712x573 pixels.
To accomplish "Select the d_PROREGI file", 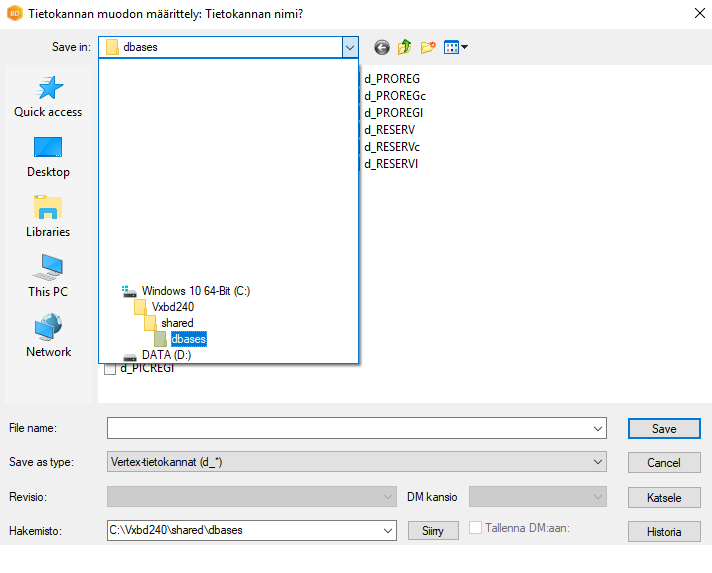I will coord(394,113).
